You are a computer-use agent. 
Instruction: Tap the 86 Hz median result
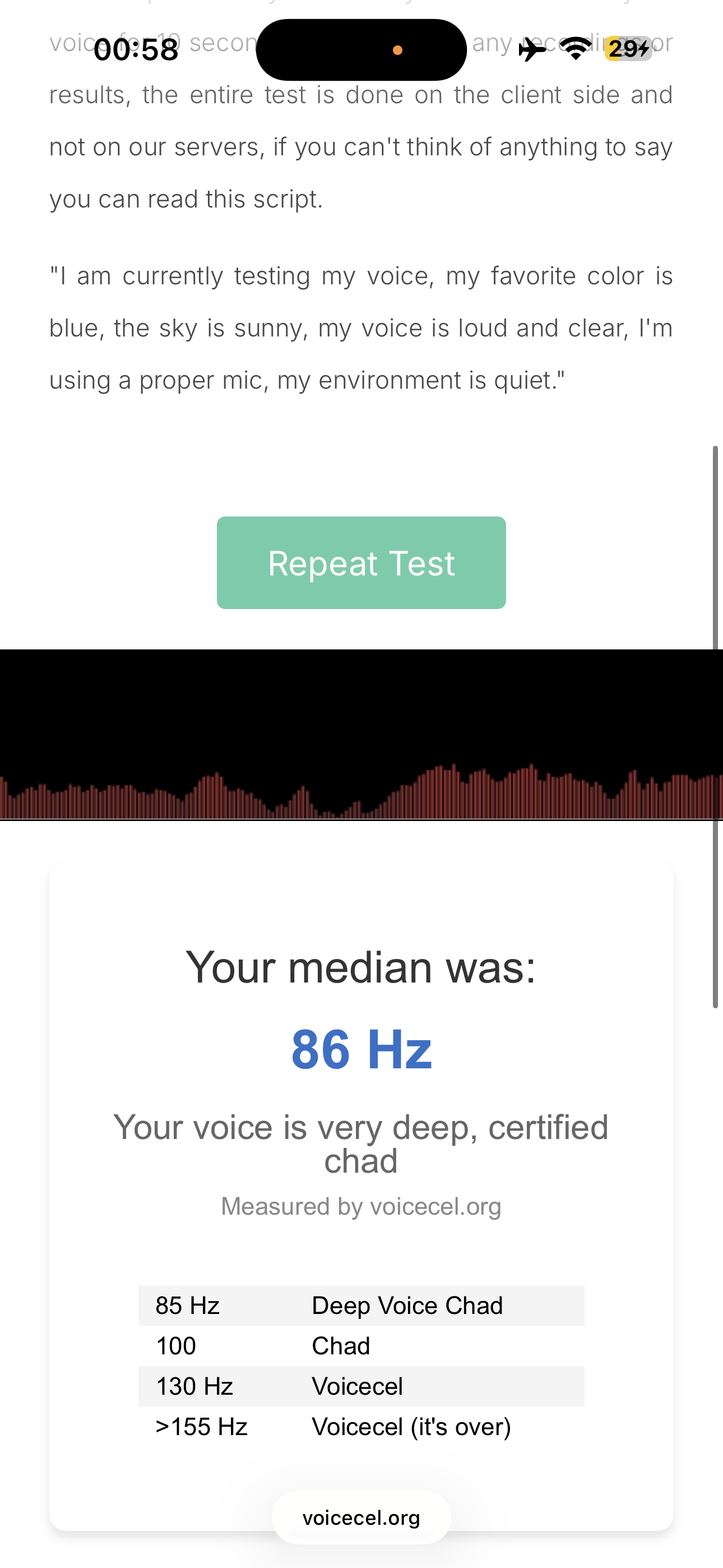361,1049
